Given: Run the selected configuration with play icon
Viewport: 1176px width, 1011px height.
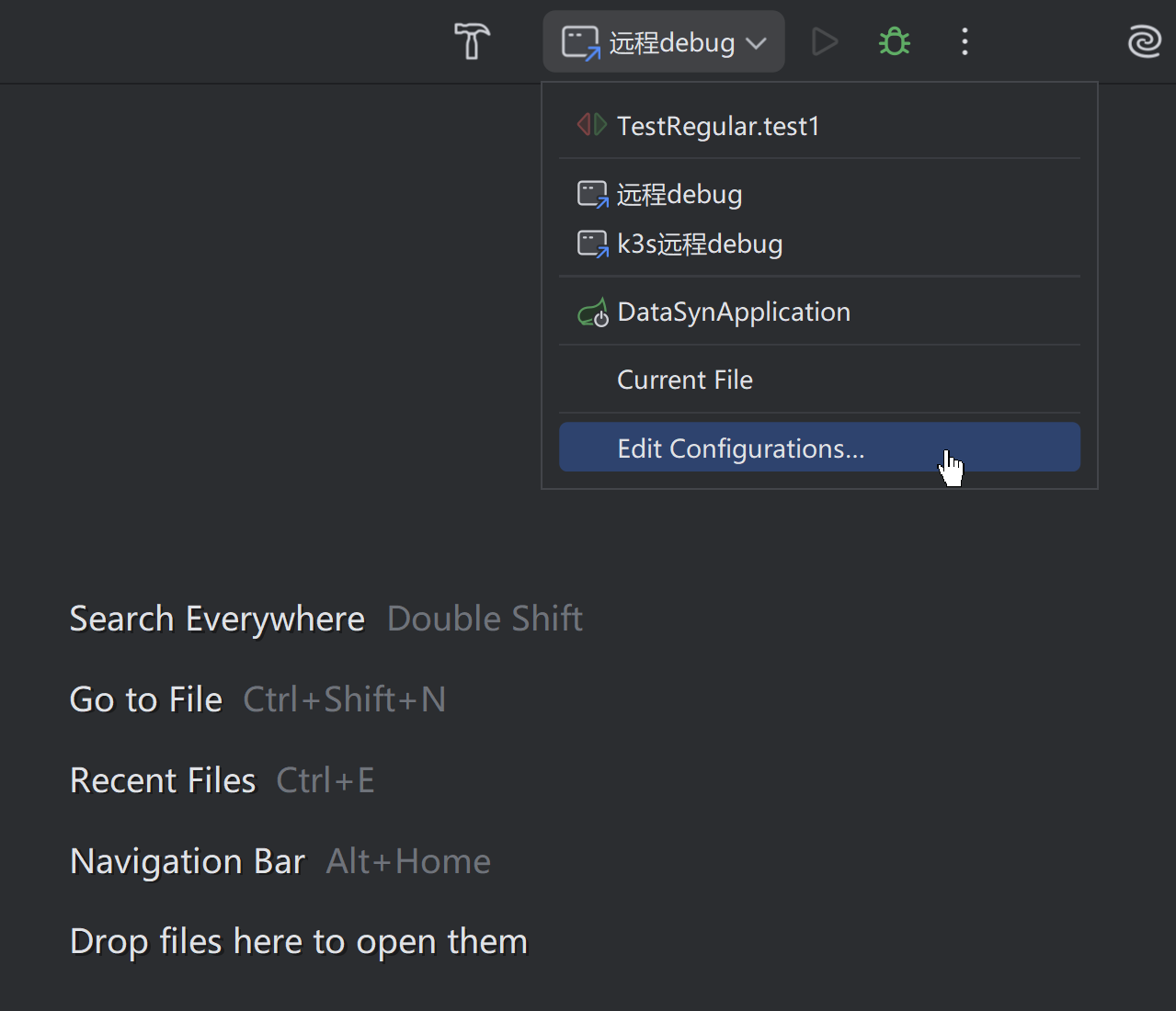Looking at the screenshot, I should coord(825,41).
